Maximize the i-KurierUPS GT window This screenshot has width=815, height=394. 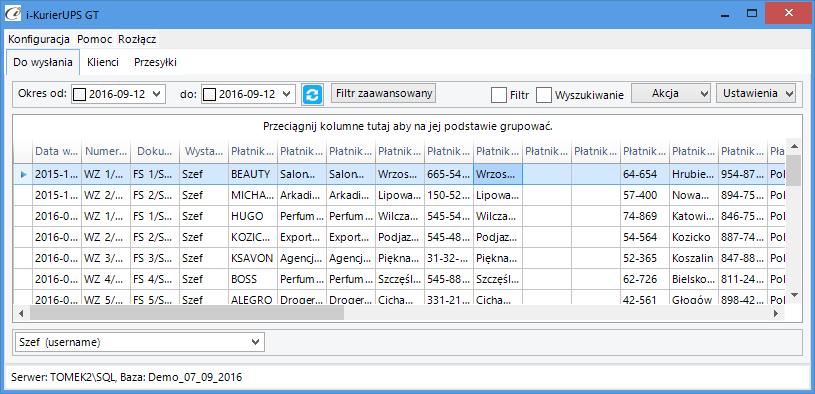(x=752, y=14)
